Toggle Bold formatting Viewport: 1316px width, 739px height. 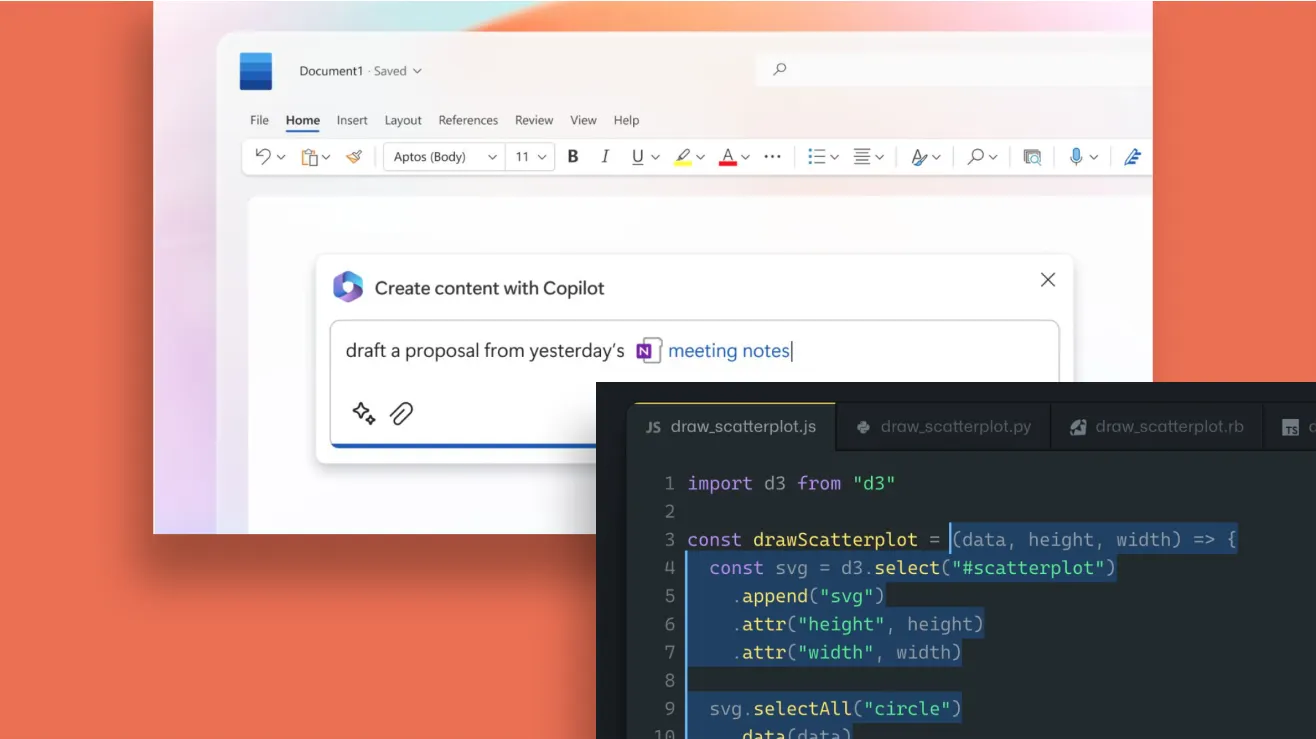573,156
